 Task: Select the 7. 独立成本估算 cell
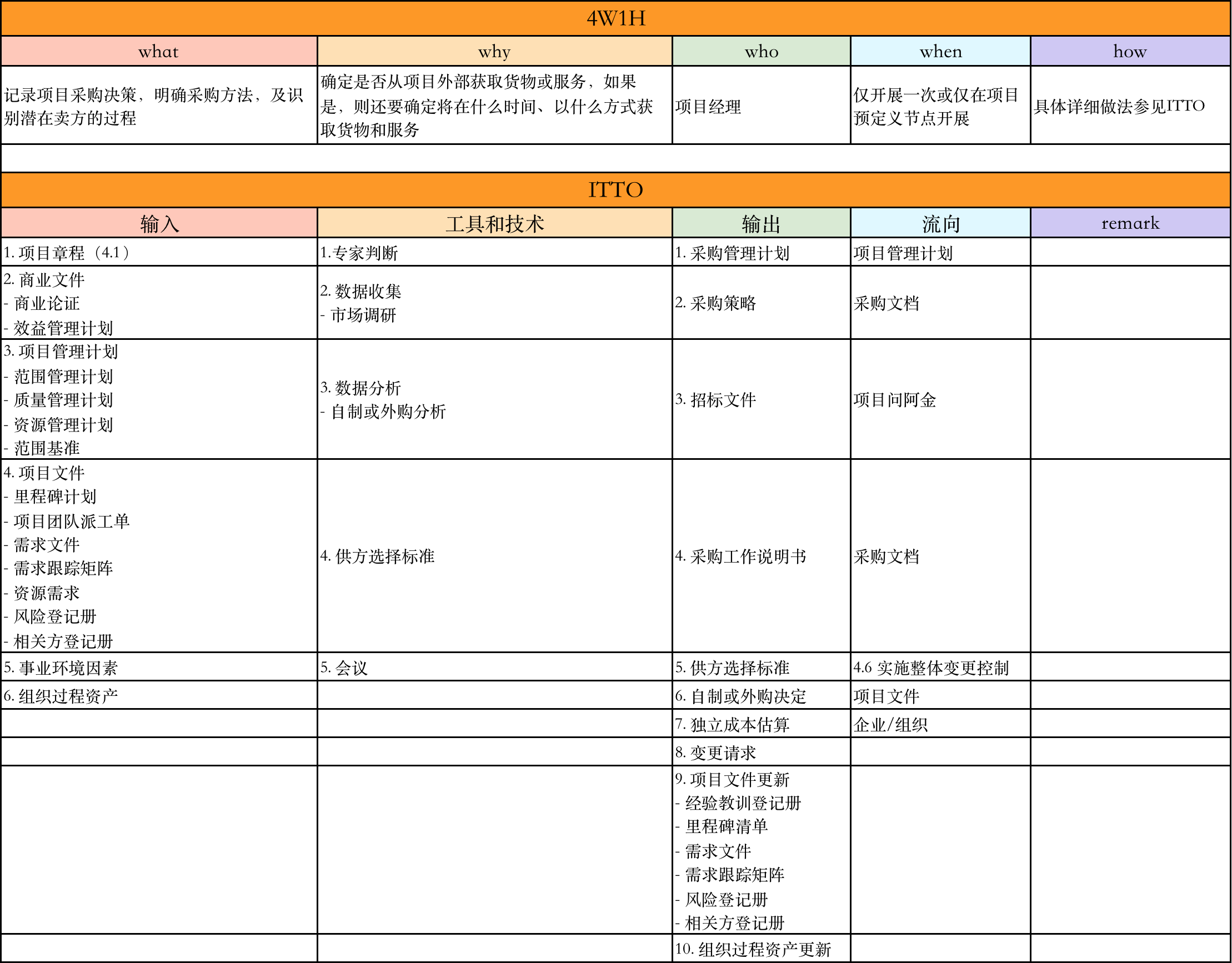click(762, 724)
